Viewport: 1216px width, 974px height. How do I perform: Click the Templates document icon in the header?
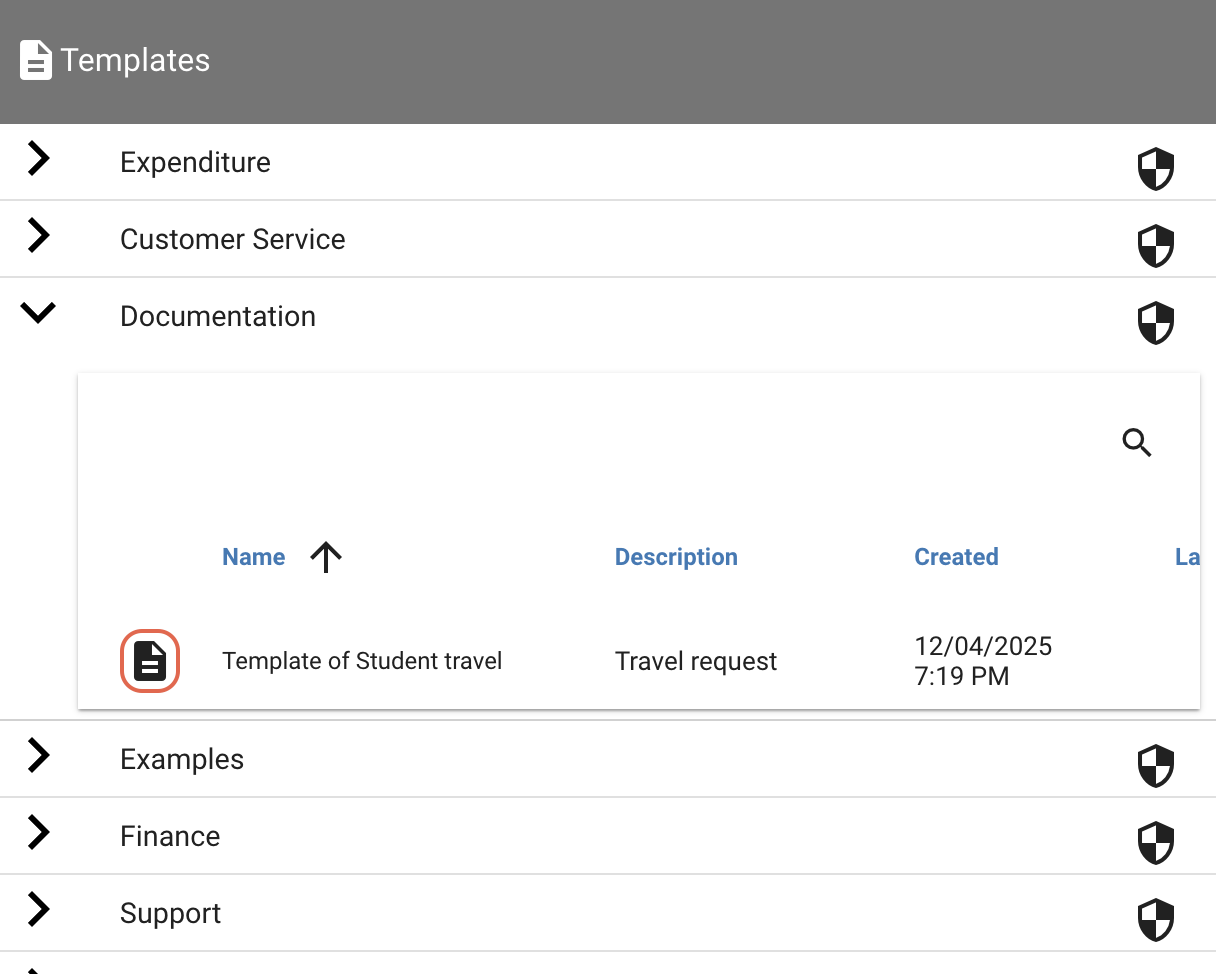click(36, 60)
